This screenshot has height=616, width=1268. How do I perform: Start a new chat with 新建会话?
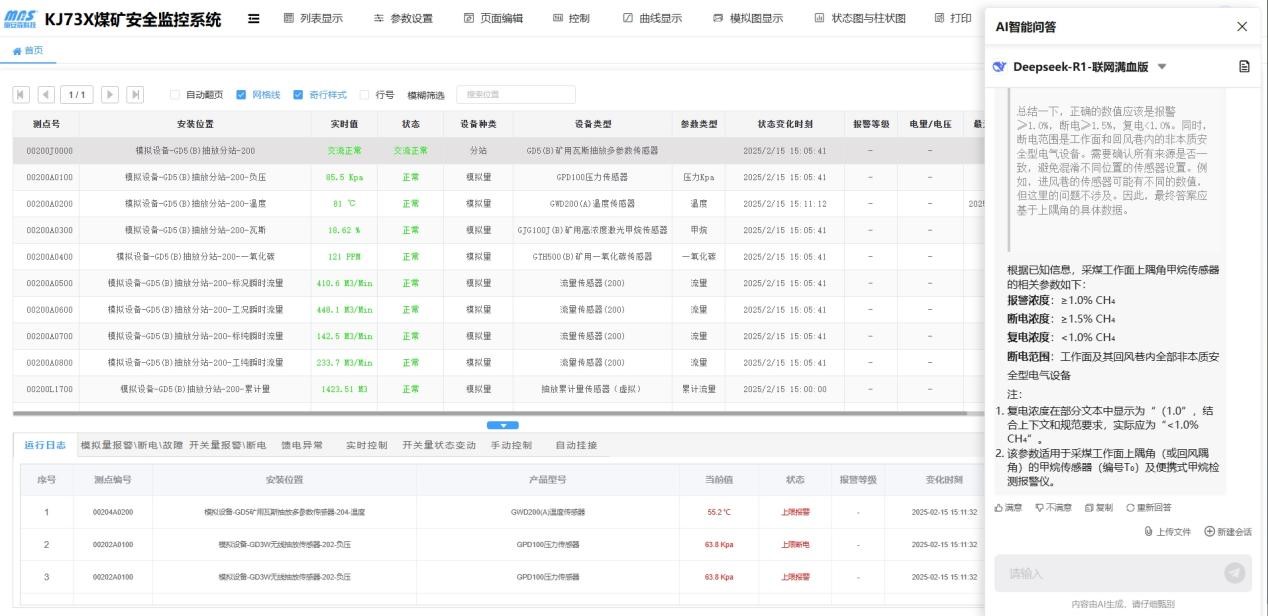[x=1228, y=532]
